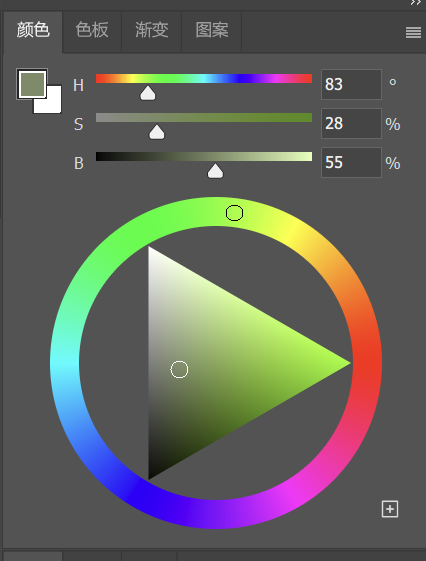Open the 图案 tab
Screen dimensions: 426x561
[x=212, y=30]
